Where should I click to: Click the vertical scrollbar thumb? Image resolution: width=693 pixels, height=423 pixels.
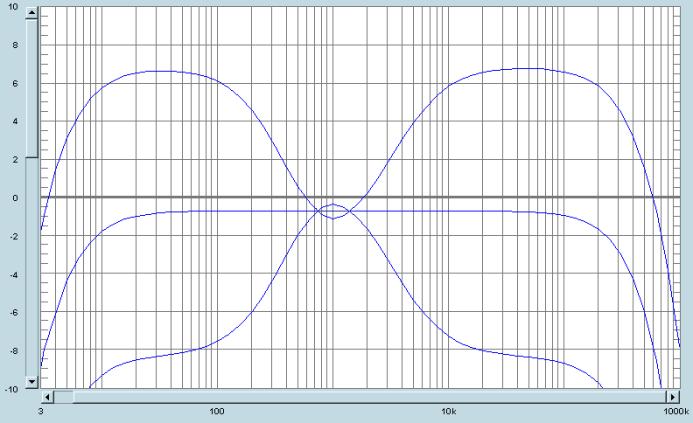coord(32,88)
